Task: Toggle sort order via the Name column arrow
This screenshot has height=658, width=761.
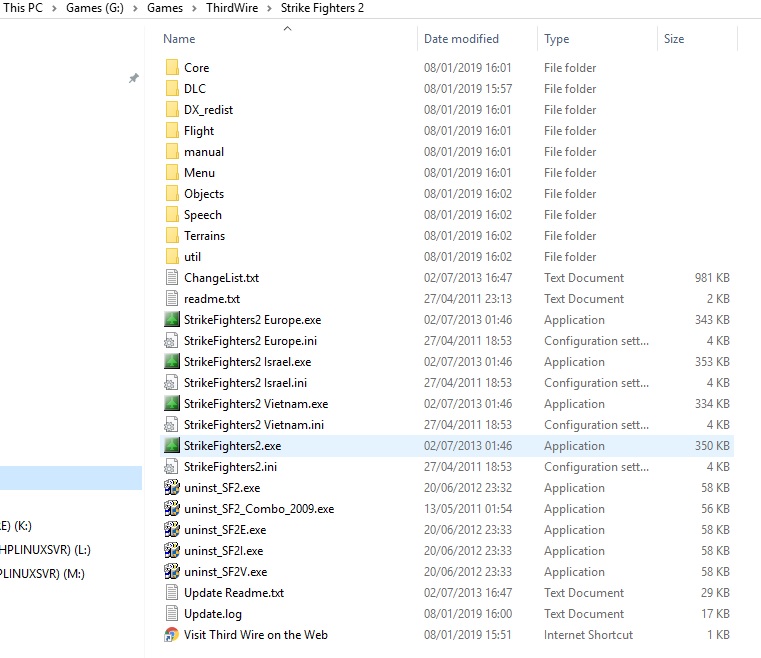Action: click(x=287, y=29)
